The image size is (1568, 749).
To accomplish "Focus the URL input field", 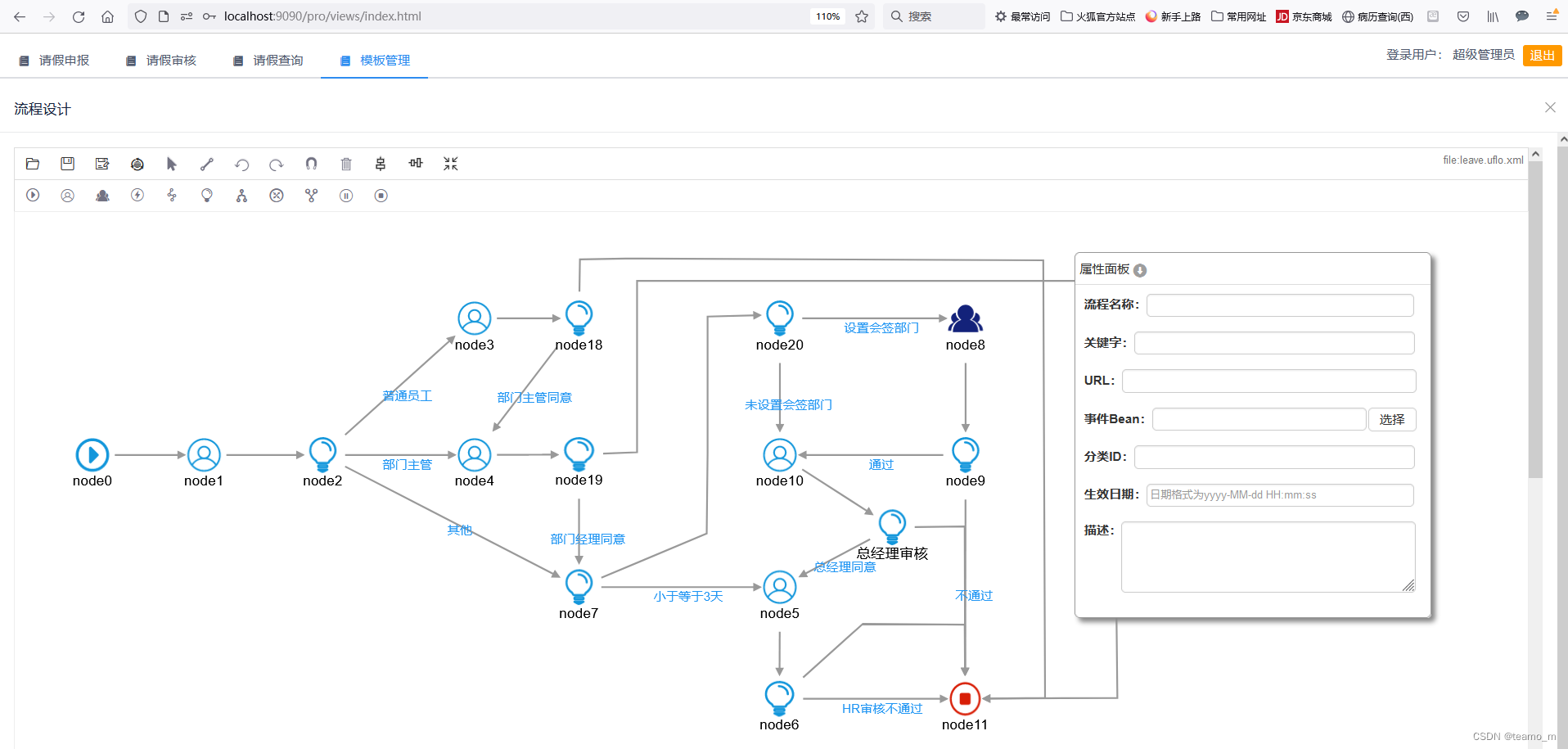I will [x=1268, y=381].
